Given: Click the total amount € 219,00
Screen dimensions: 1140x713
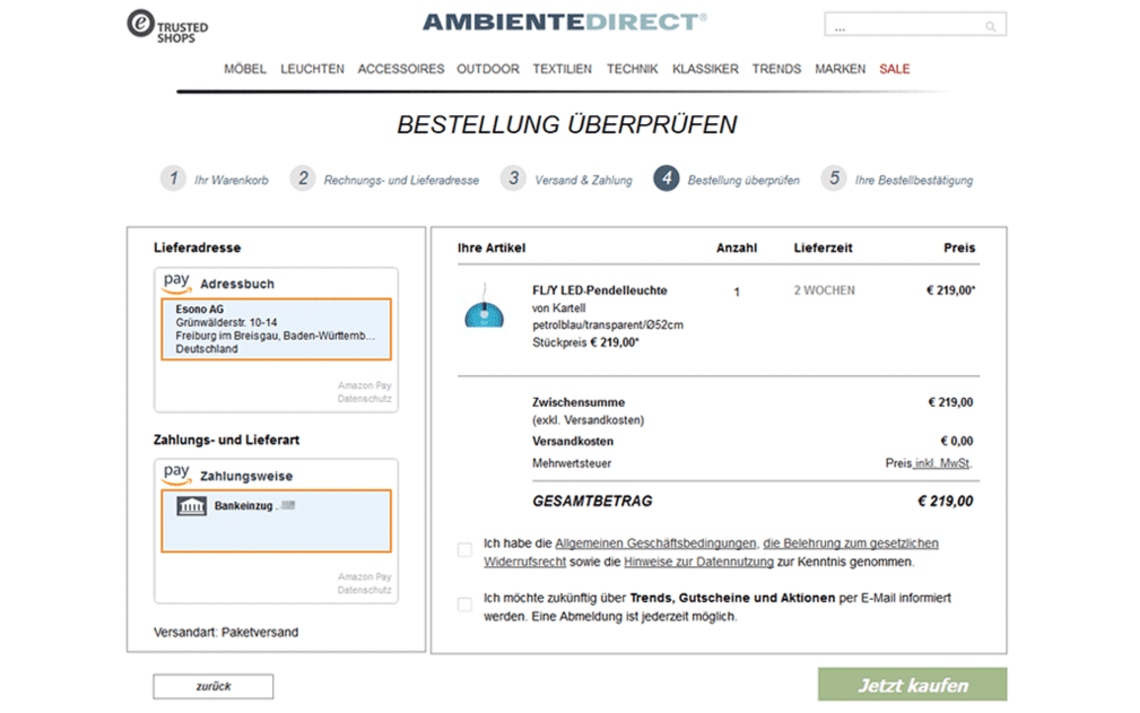Looking at the screenshot, I should pyautogui.click(x=945, y=501).
